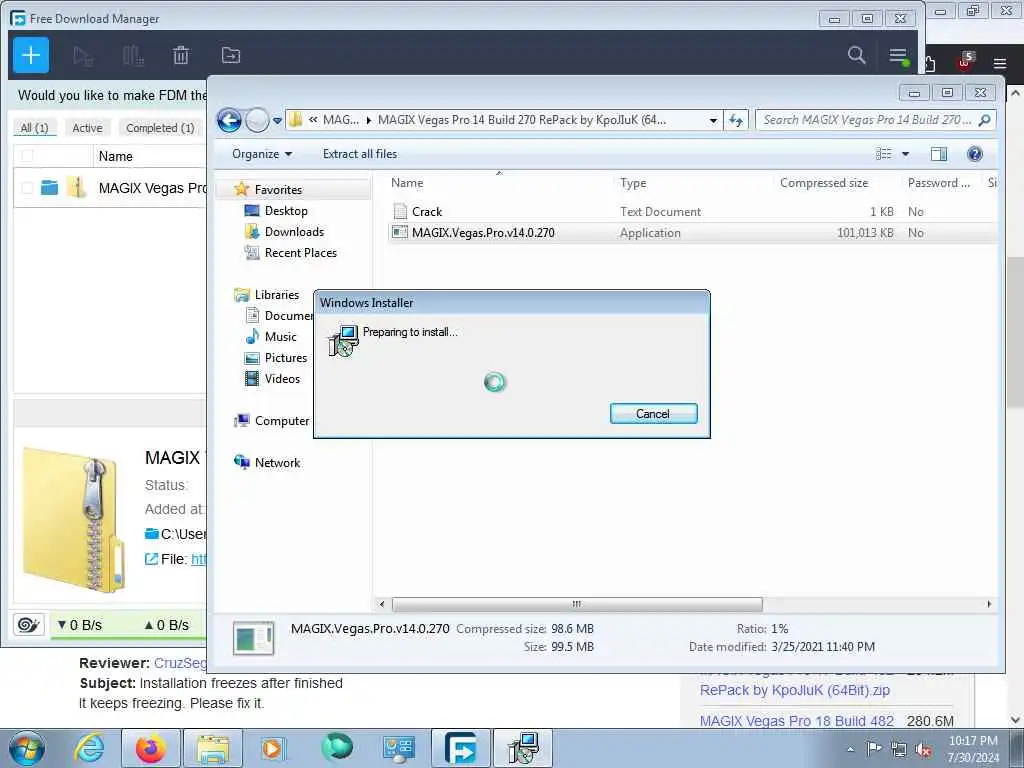
Task: Click the Action Center flag icon
Action: tap(874, 748)
